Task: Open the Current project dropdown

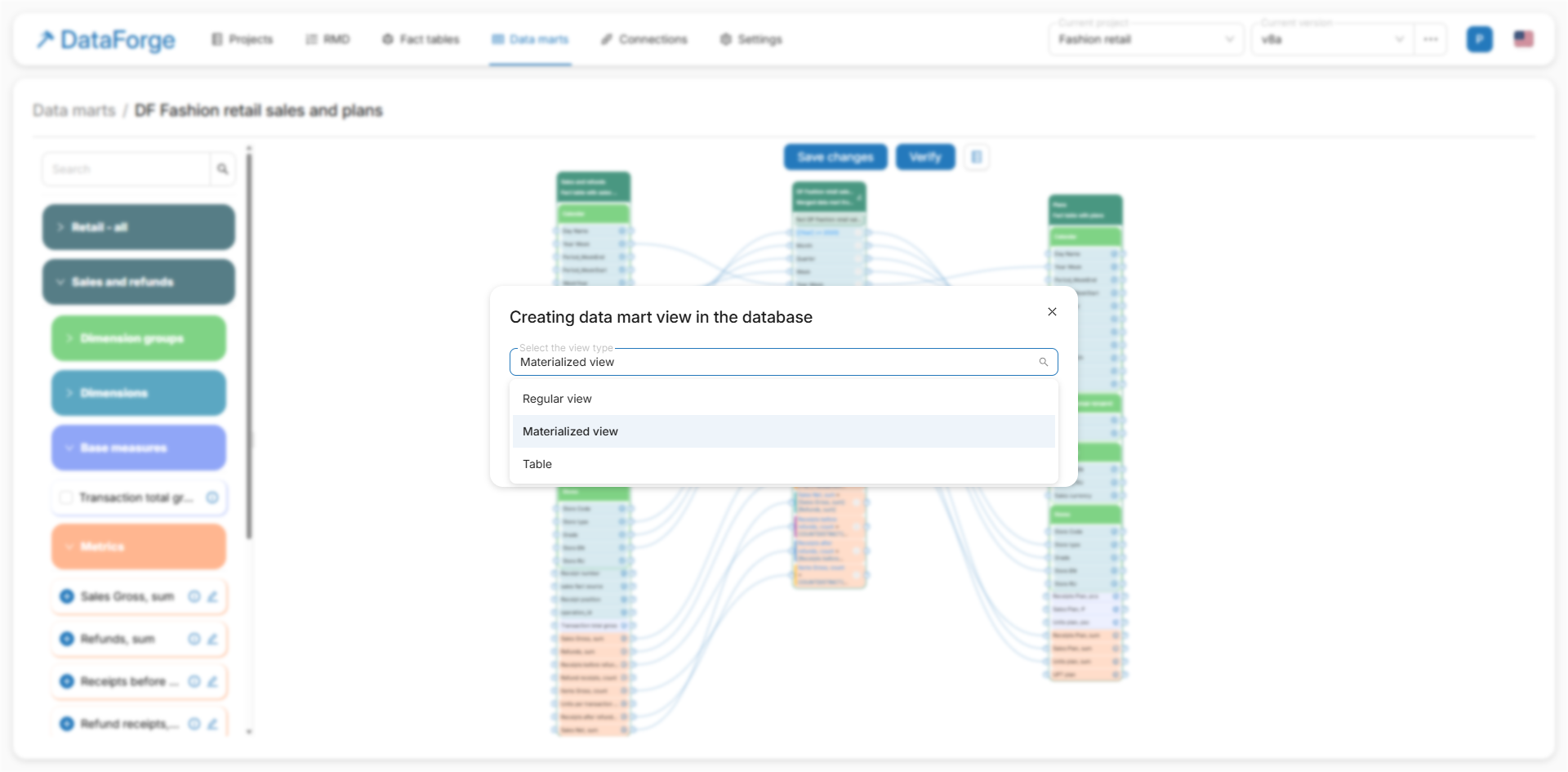Action: pos(1145,39)
